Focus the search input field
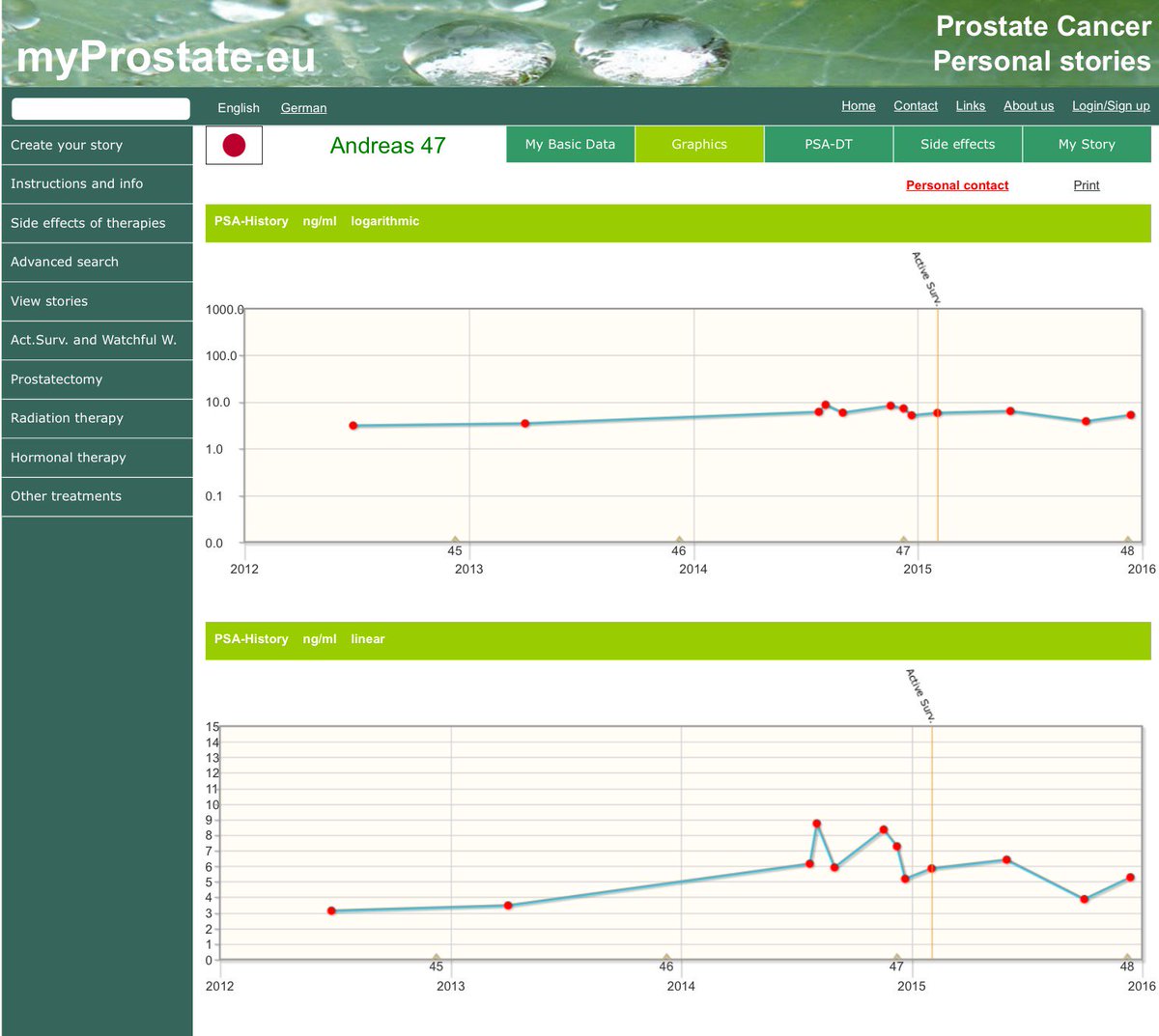The height and width of the screenshot is (1036, 1159). [100, 108]
